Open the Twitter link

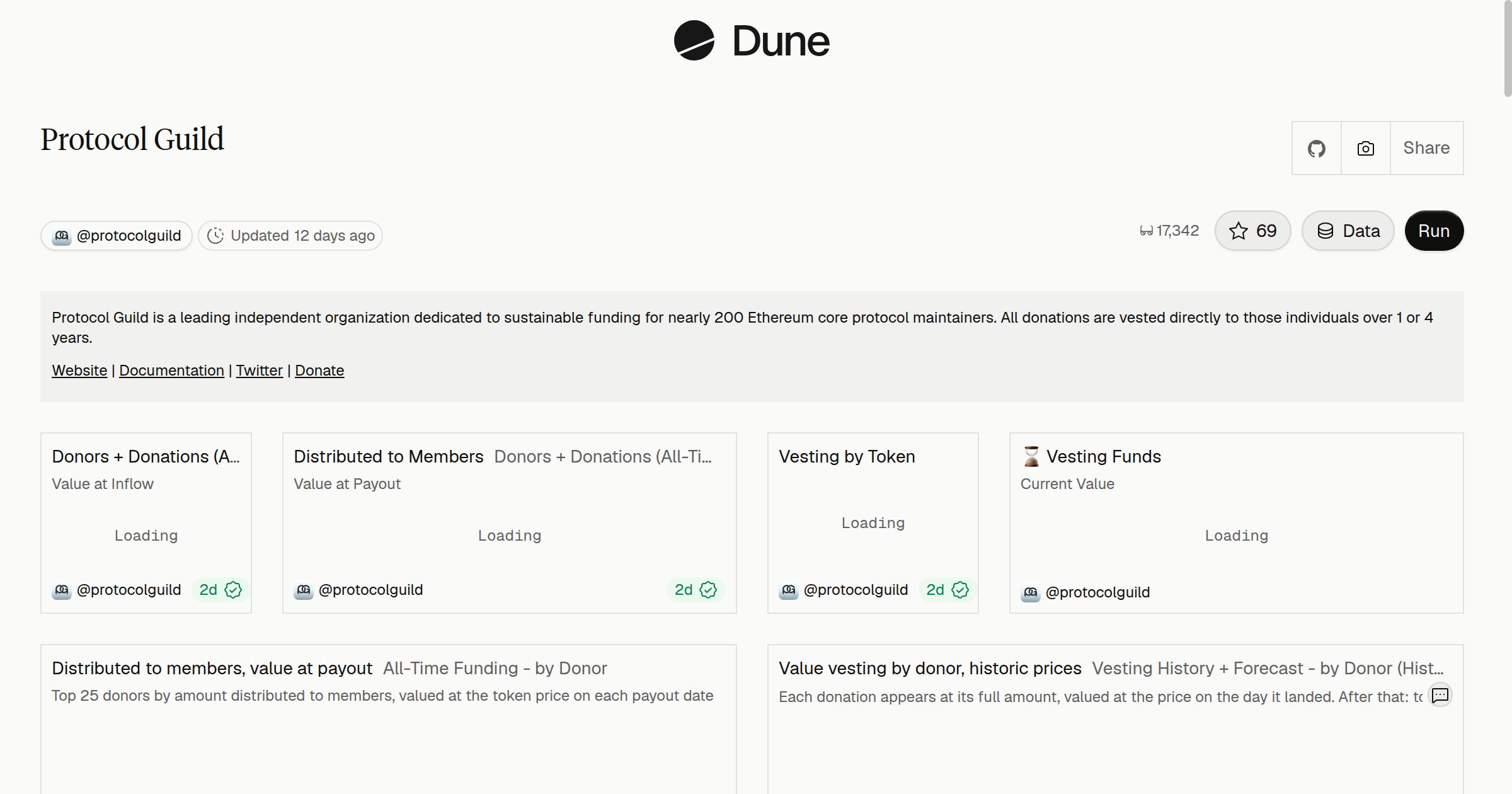[x=259, y=371]
